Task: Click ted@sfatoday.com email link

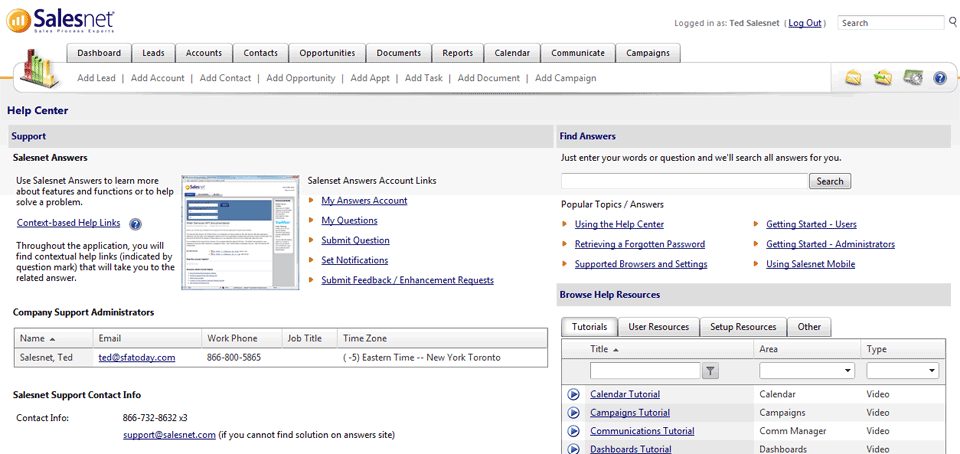Action: pyautogui.click(x=137, y=357)
